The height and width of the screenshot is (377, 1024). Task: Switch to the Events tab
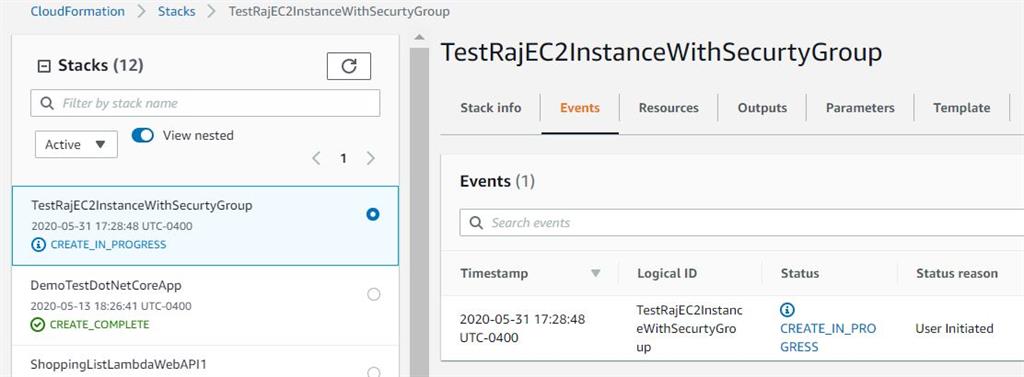point(580,108)
